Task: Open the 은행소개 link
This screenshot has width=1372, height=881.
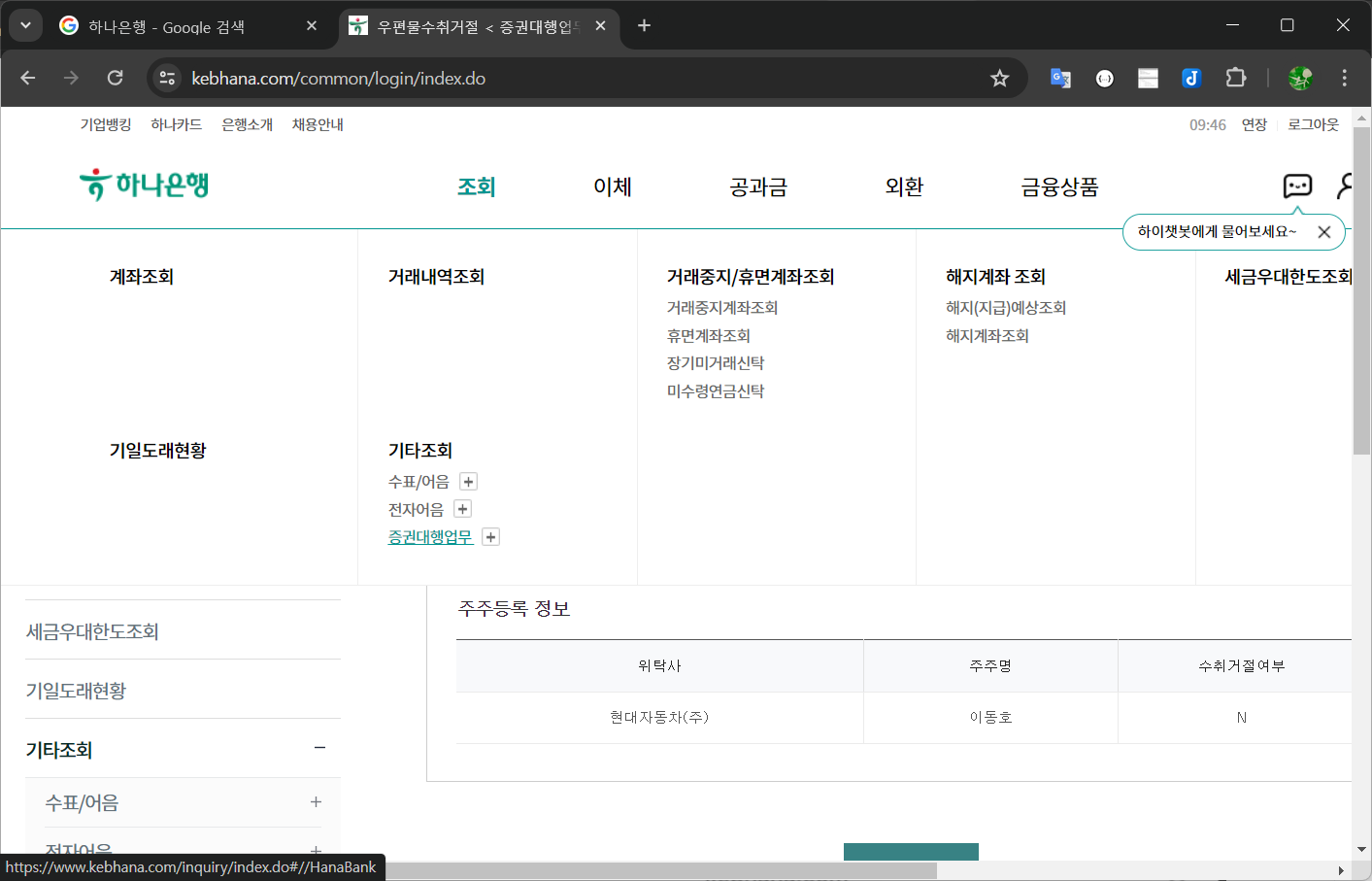Action: click(x=248, y=124)
